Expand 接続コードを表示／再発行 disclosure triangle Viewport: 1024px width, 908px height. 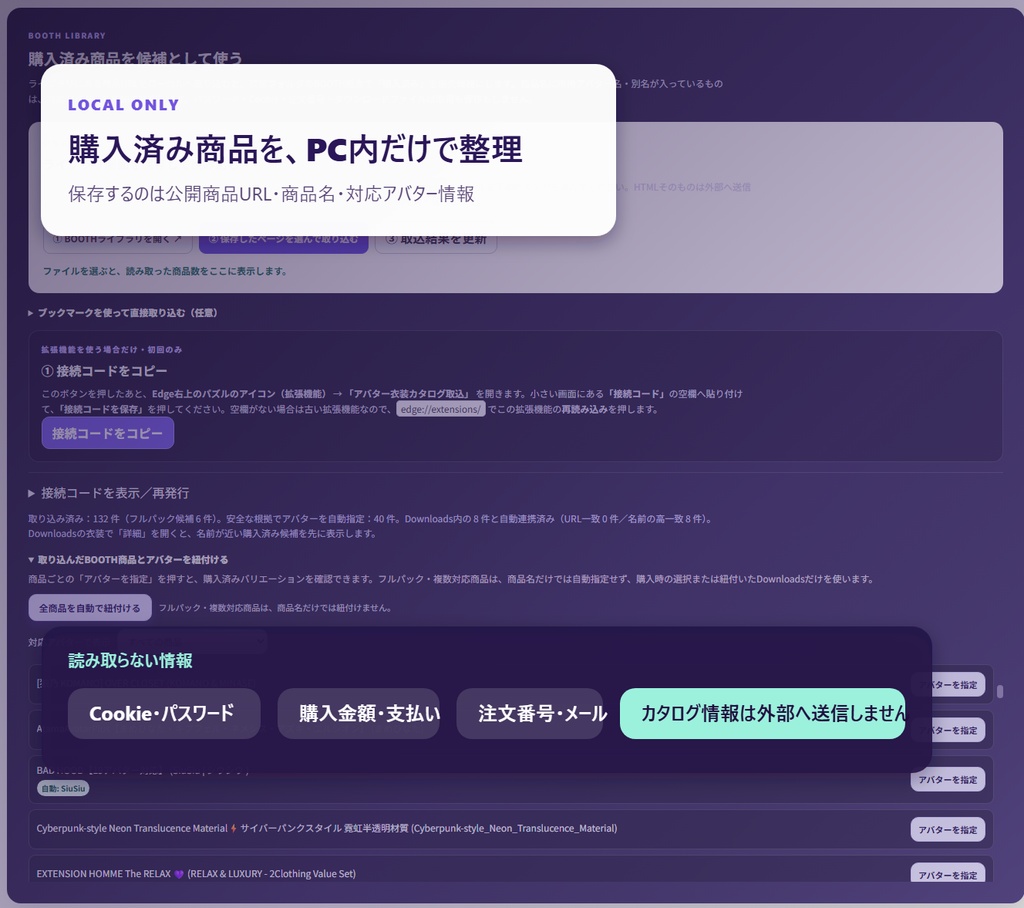pyautogui.click(x=31, y=493)
